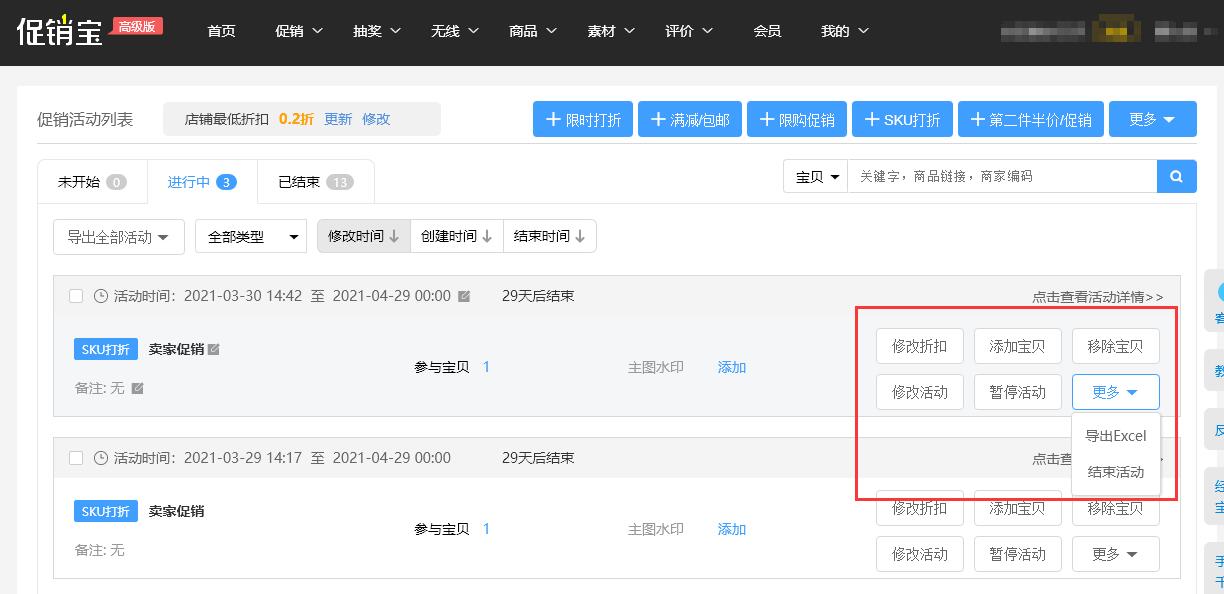The height and width of the screenshot is (594, 1224).
Task: Open the blue 更多 dropdown in the header
Action: (x=1154, y=119)
